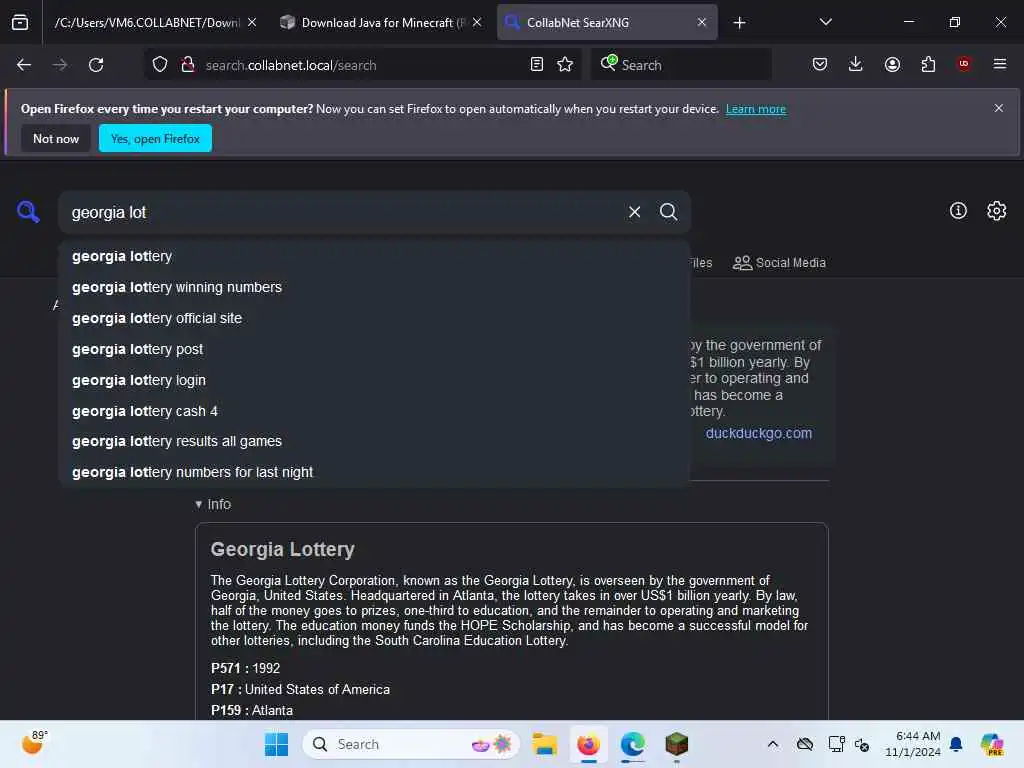The width and height of the screenshot is (1024, 768).
Task: Switch to the Downloads folder tab
Action: (x=147, y=22)
